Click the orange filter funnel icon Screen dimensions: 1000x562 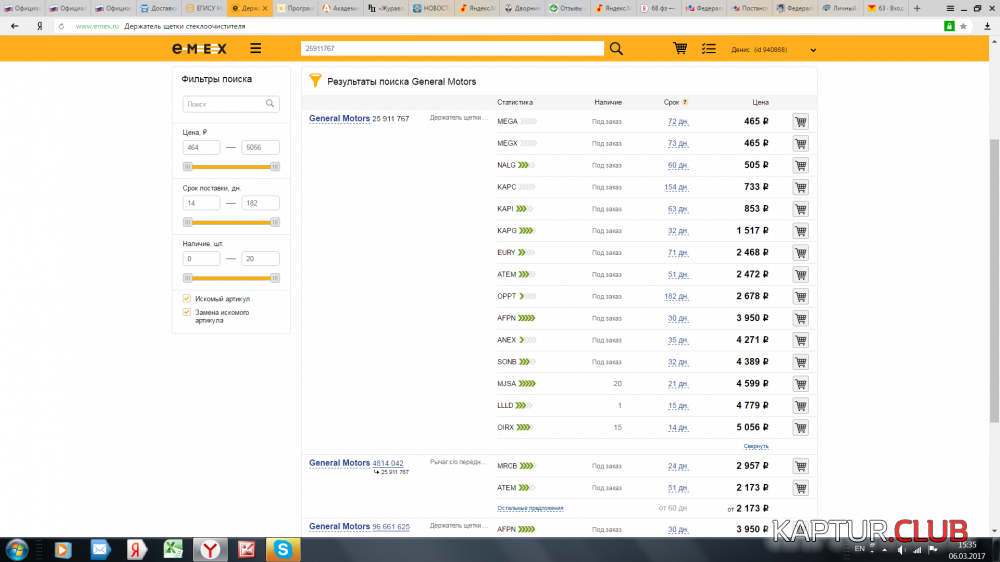coord(315,80)
